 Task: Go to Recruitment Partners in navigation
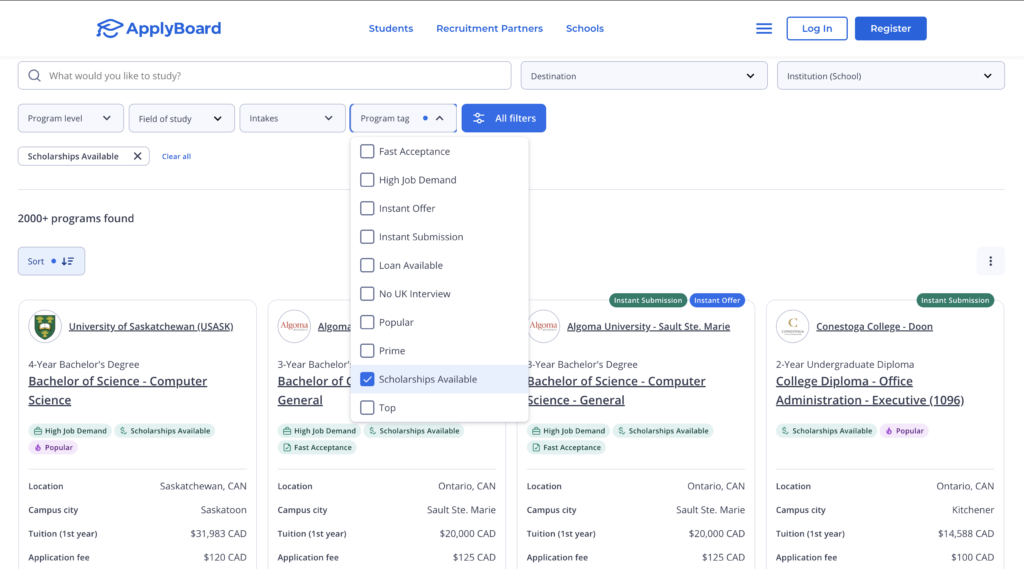pyautogui.click(x=489, y=29)
